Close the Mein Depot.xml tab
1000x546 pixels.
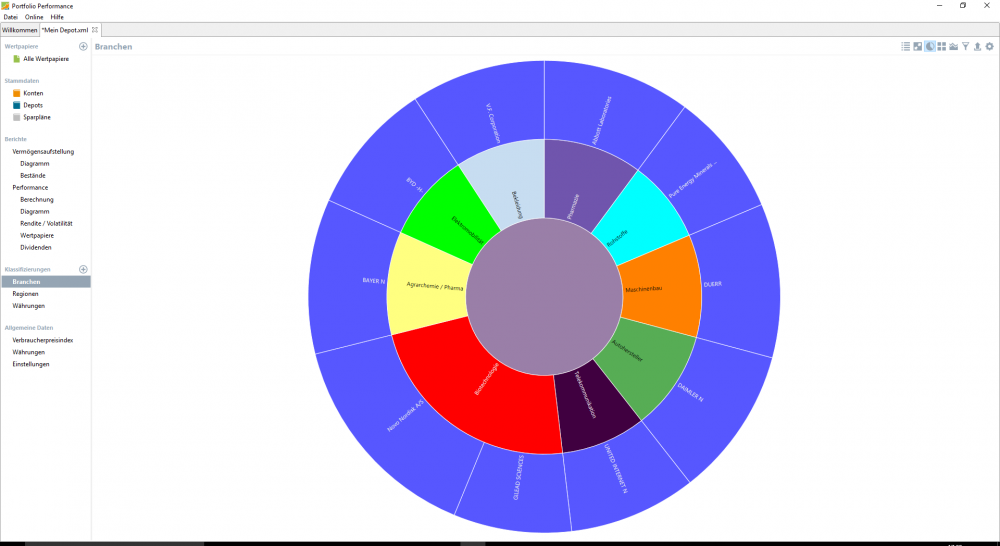point(95,29)
